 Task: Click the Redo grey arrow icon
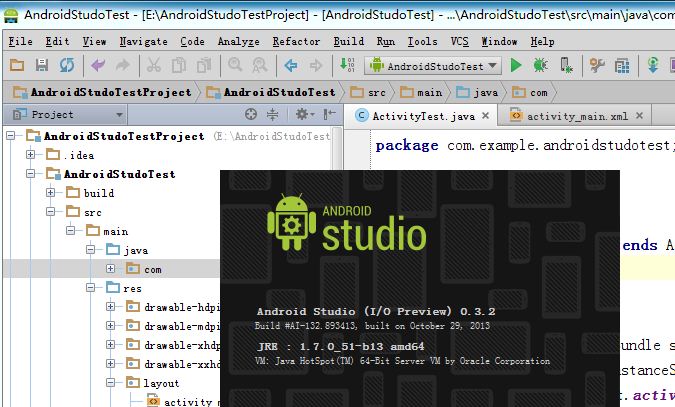pos(123,65)
